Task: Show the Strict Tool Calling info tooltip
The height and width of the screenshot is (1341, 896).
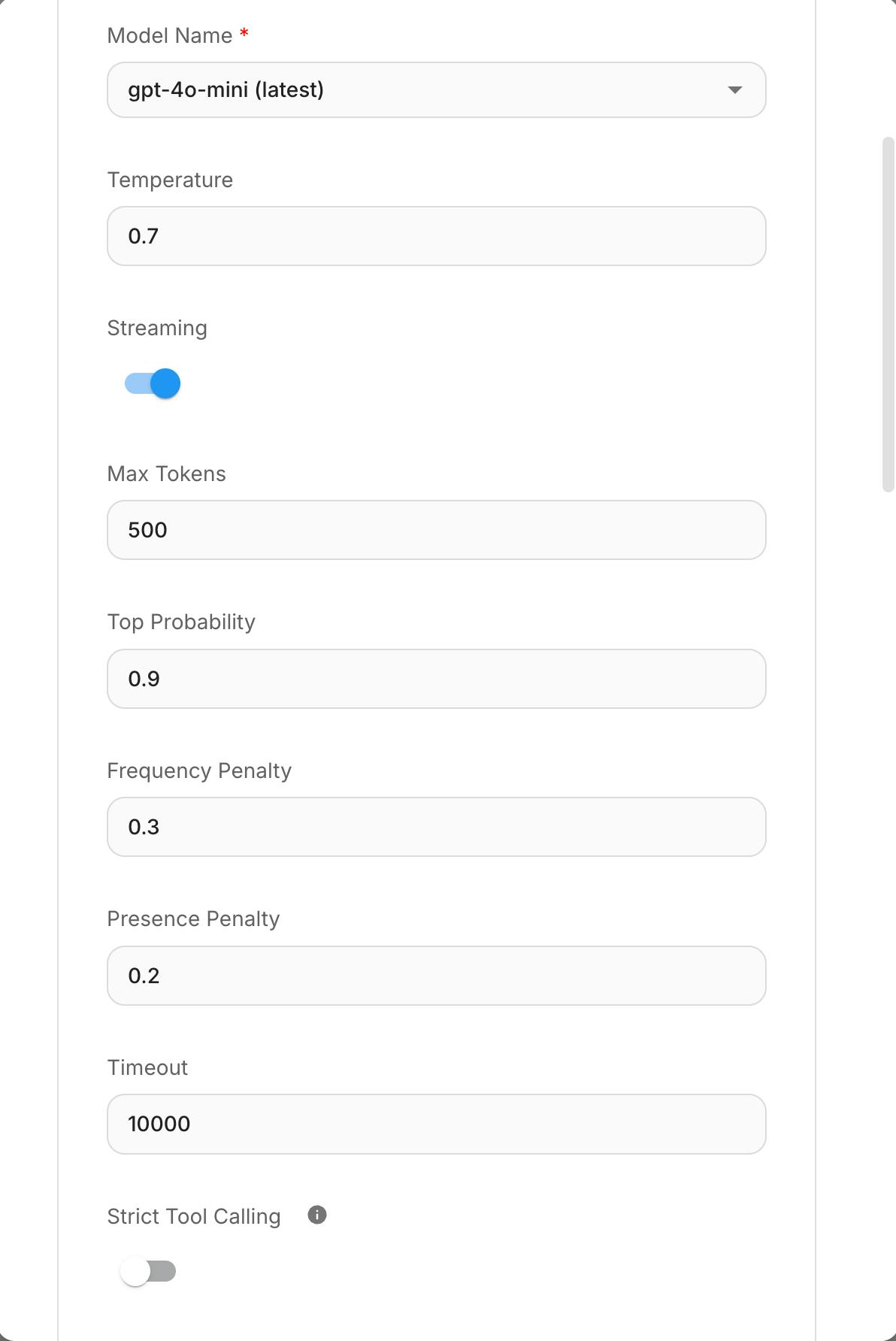Action: (x=317, y=1215)
